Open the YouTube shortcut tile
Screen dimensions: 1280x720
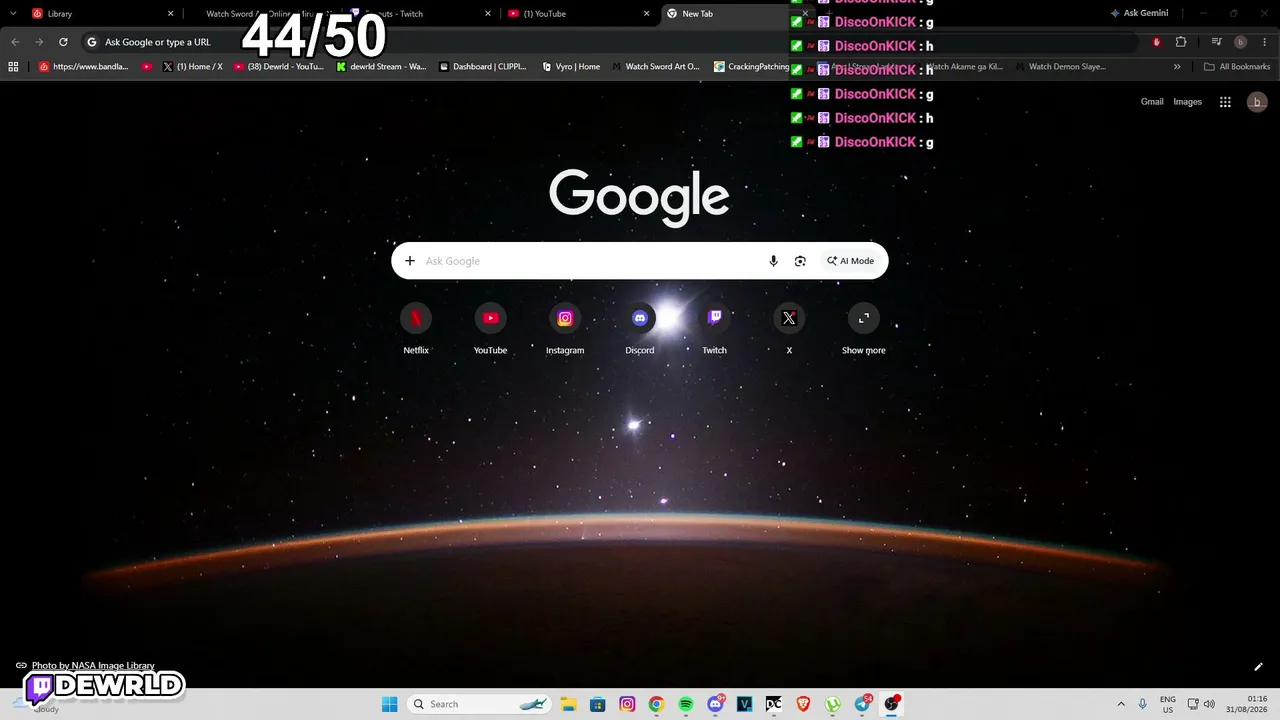click(490, 329)
